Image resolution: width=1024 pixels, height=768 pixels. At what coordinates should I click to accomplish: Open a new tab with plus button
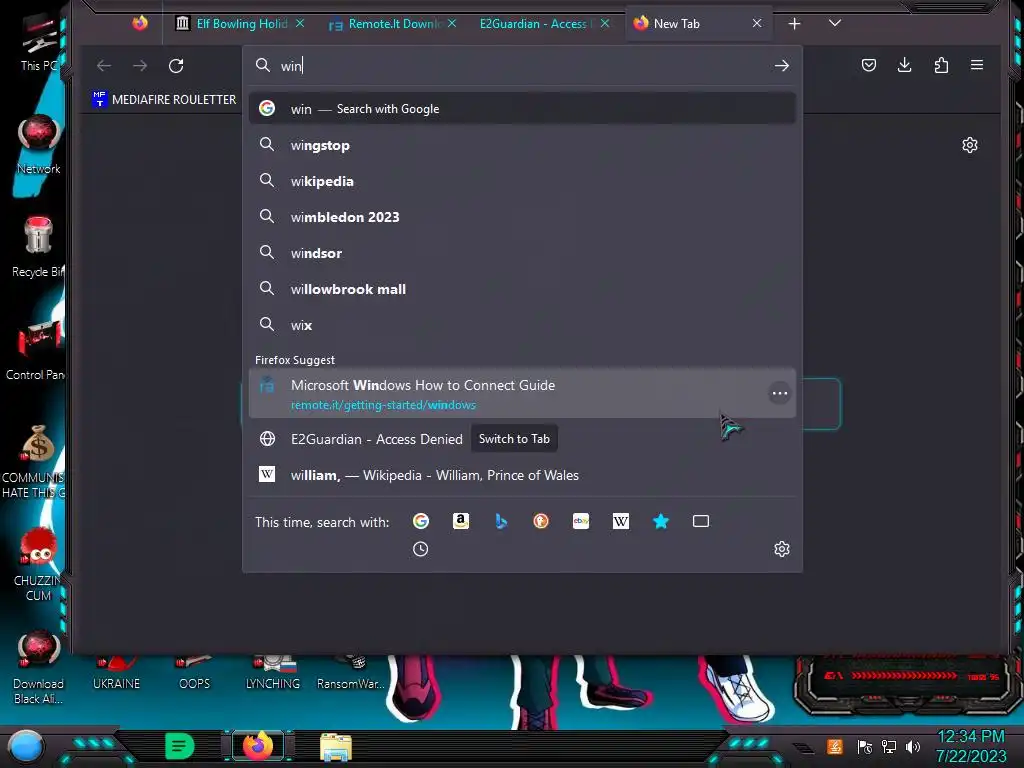(x=794, y=24)
